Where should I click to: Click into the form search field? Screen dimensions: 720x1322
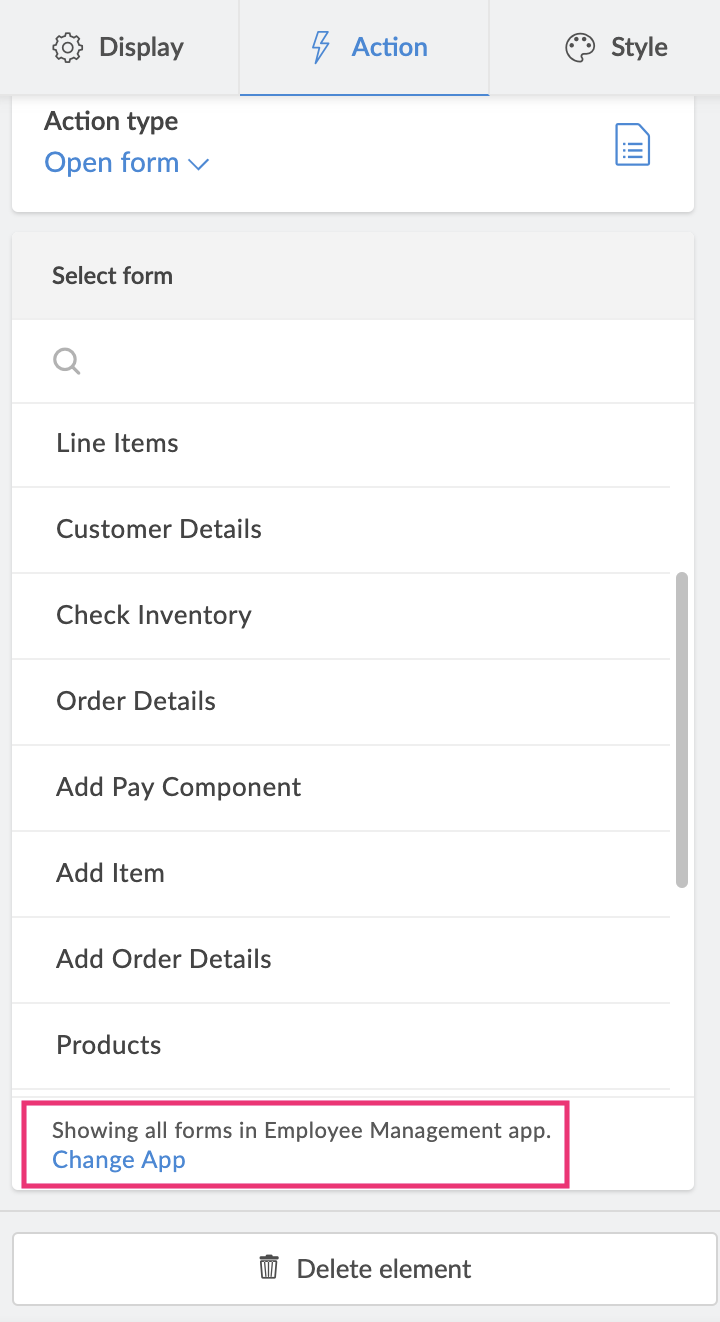coord(370,361)
